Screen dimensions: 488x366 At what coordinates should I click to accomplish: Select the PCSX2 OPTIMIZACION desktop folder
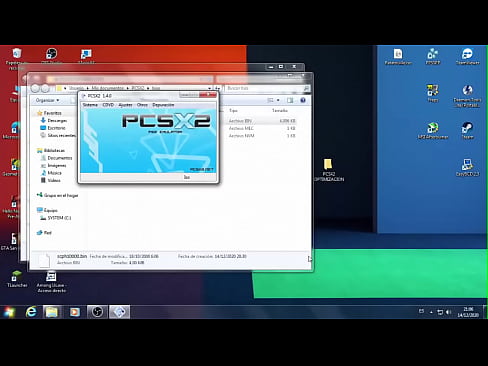pos(328,170)
